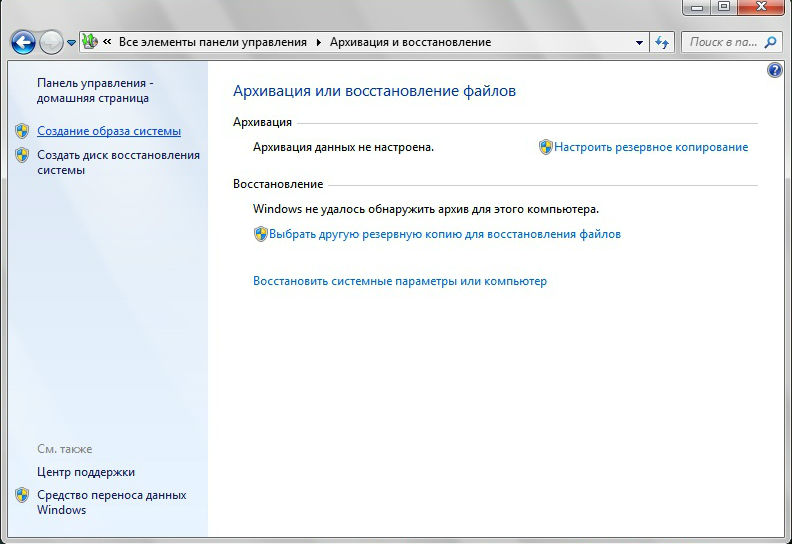Click shield icon beside 'Выбрать другую резервную копию'
Image resolution: width=792 pixels, height=544 pixels.
pos(260,234)
